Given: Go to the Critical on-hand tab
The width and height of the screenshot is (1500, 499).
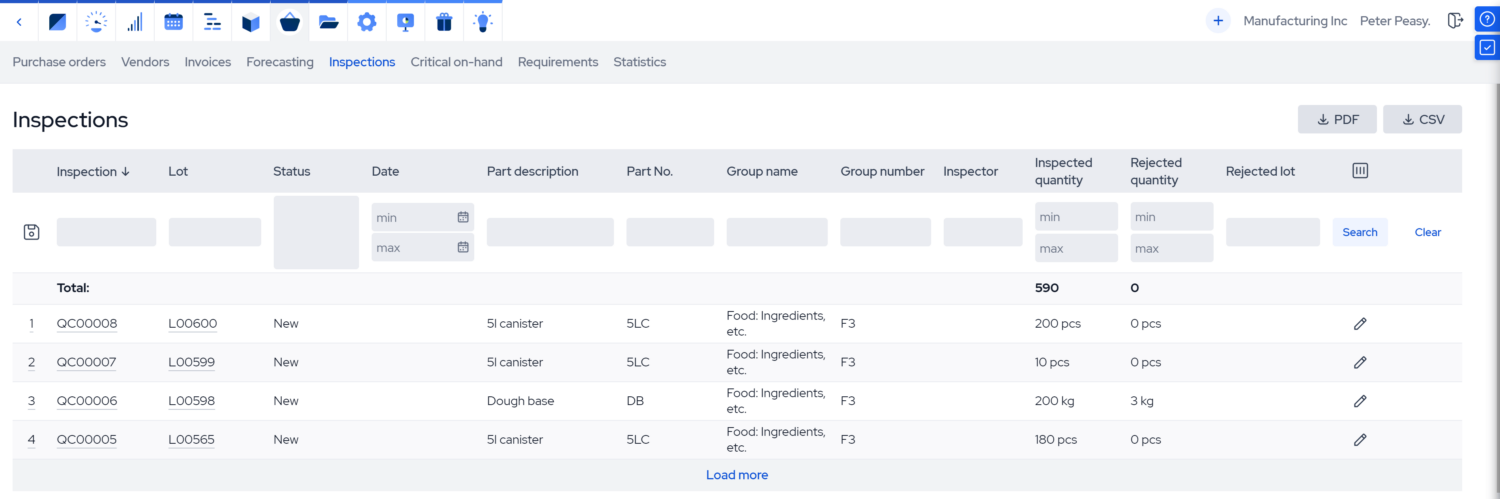Looking at the screenshot, I should click(x=456, y=62).
